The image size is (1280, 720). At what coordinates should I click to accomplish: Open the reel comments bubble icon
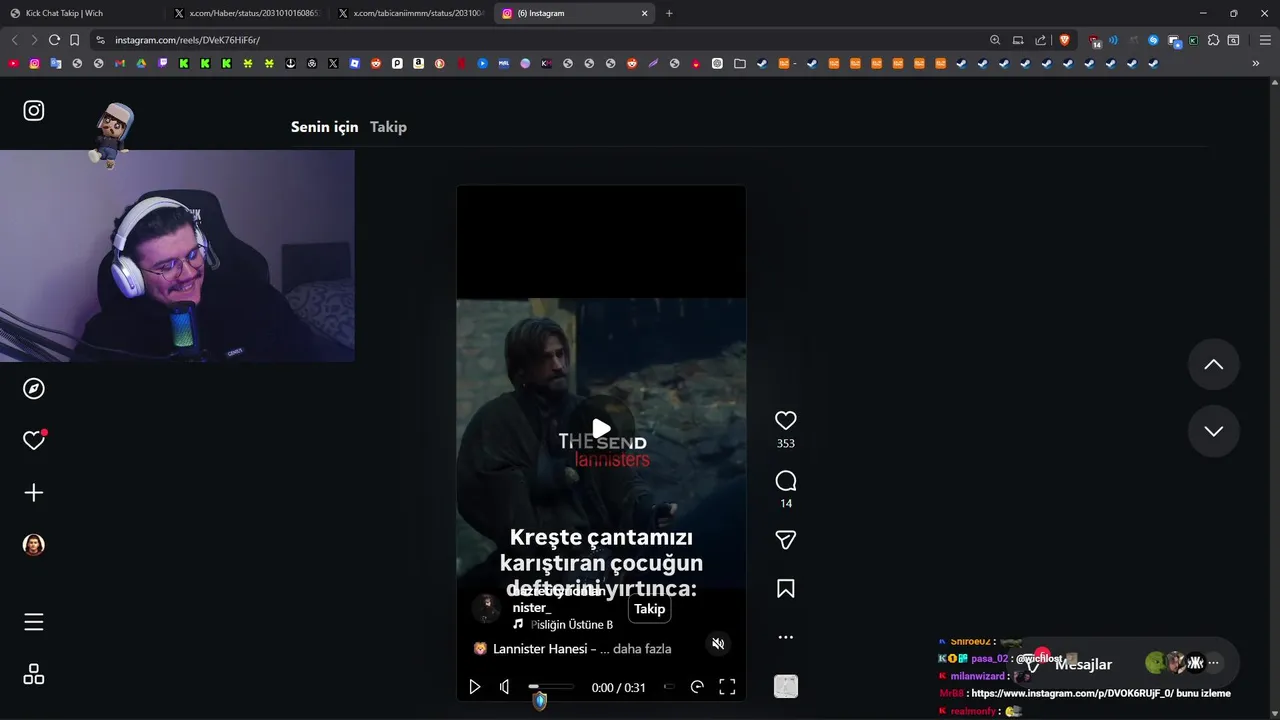coord(786,481)
